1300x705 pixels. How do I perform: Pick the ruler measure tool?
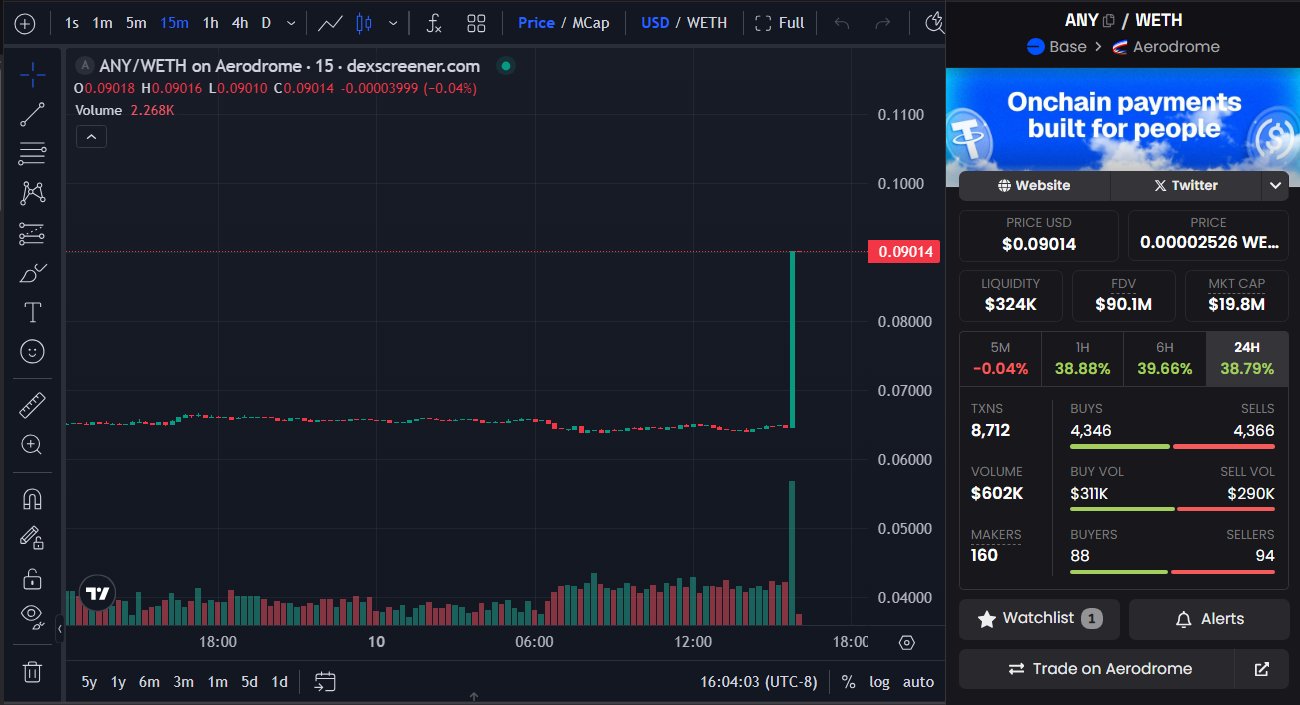tap(32, 405)
